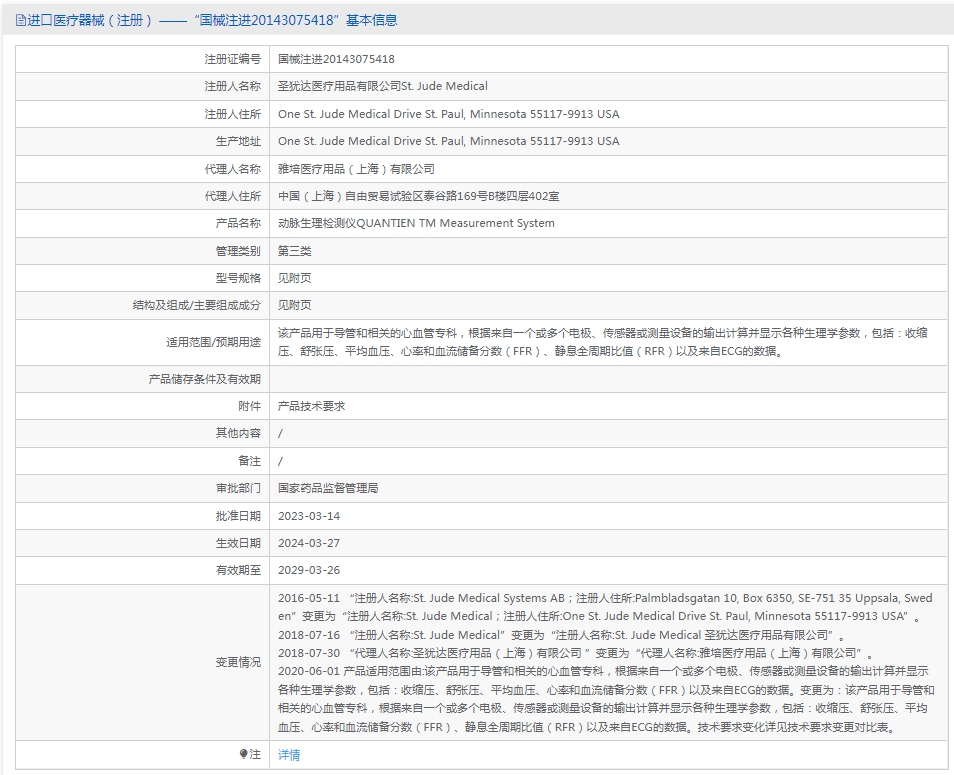Select the 注册人名称 label
The height and width of the screenshot is (775, 954).
tap(232, 86)
